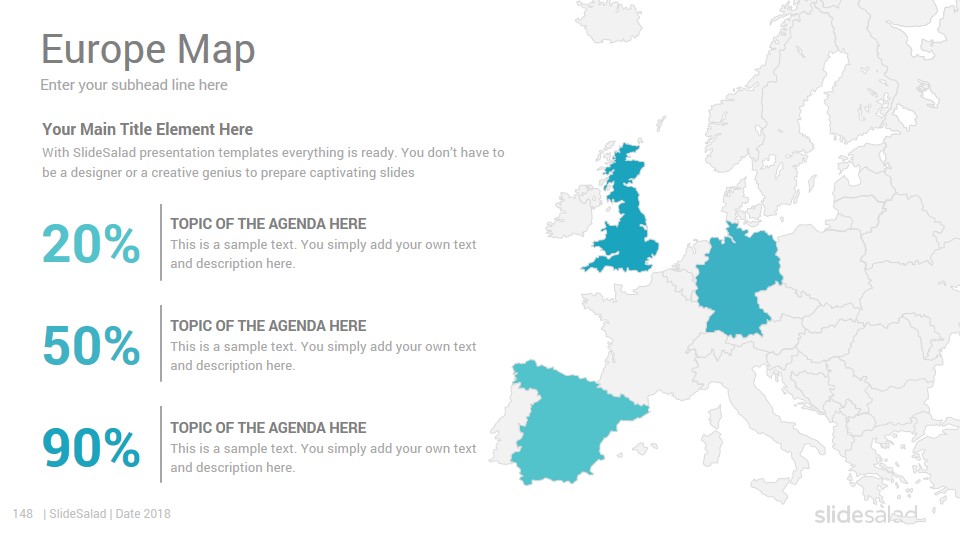Select the 20% percentage figure

pyautogui.click(x=91, y=244)
